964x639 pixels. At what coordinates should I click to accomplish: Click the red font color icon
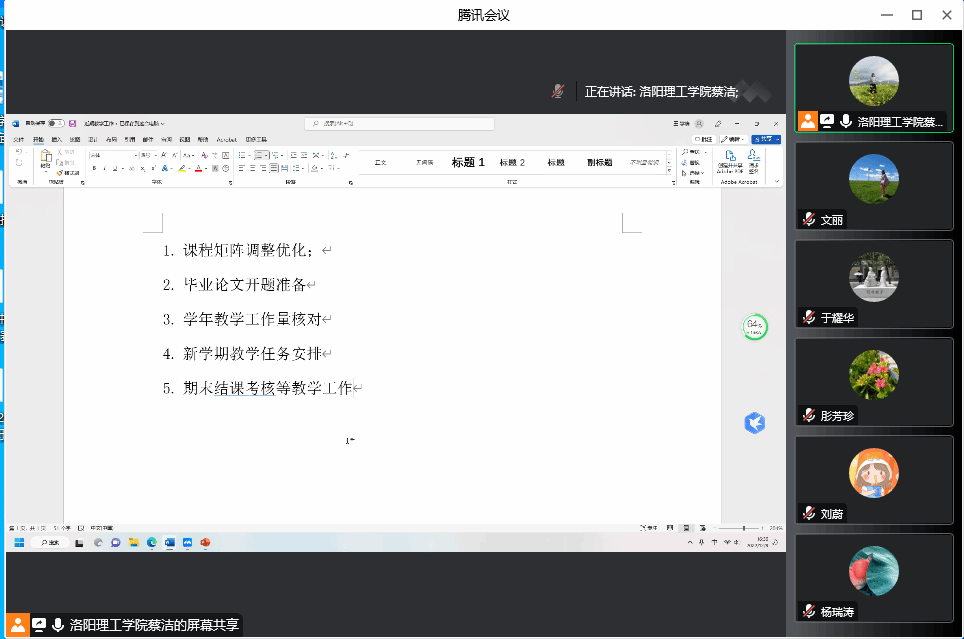tap(199, 169)
